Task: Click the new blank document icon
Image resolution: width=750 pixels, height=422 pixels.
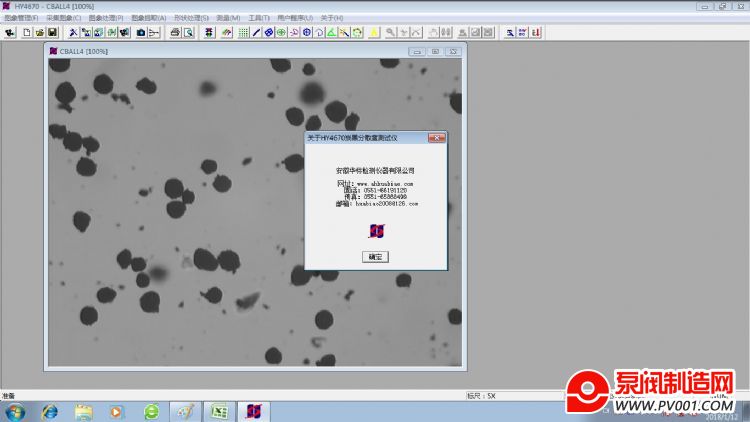Action: tap(26, 32)
